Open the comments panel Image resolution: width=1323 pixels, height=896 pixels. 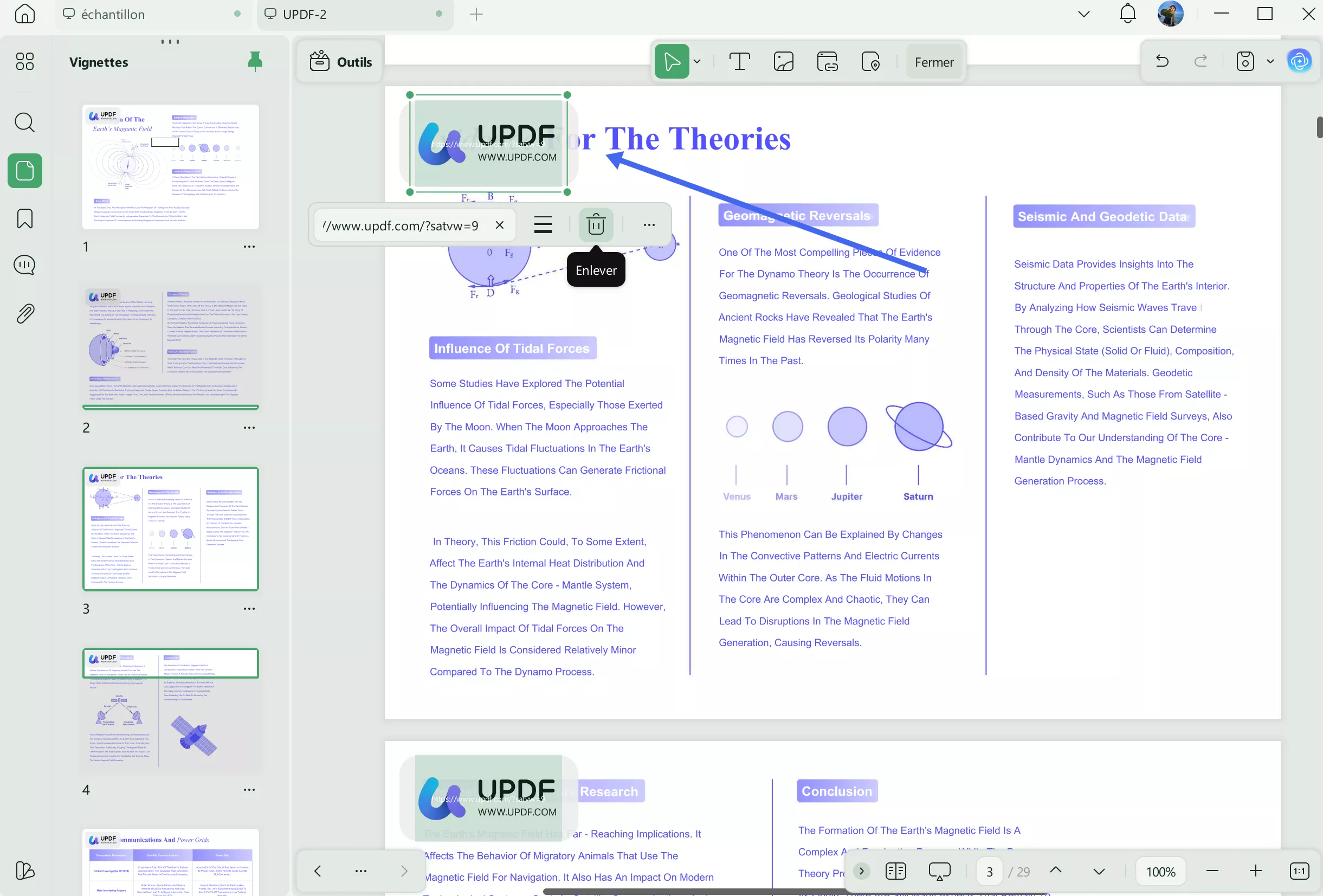click(24, 265)
